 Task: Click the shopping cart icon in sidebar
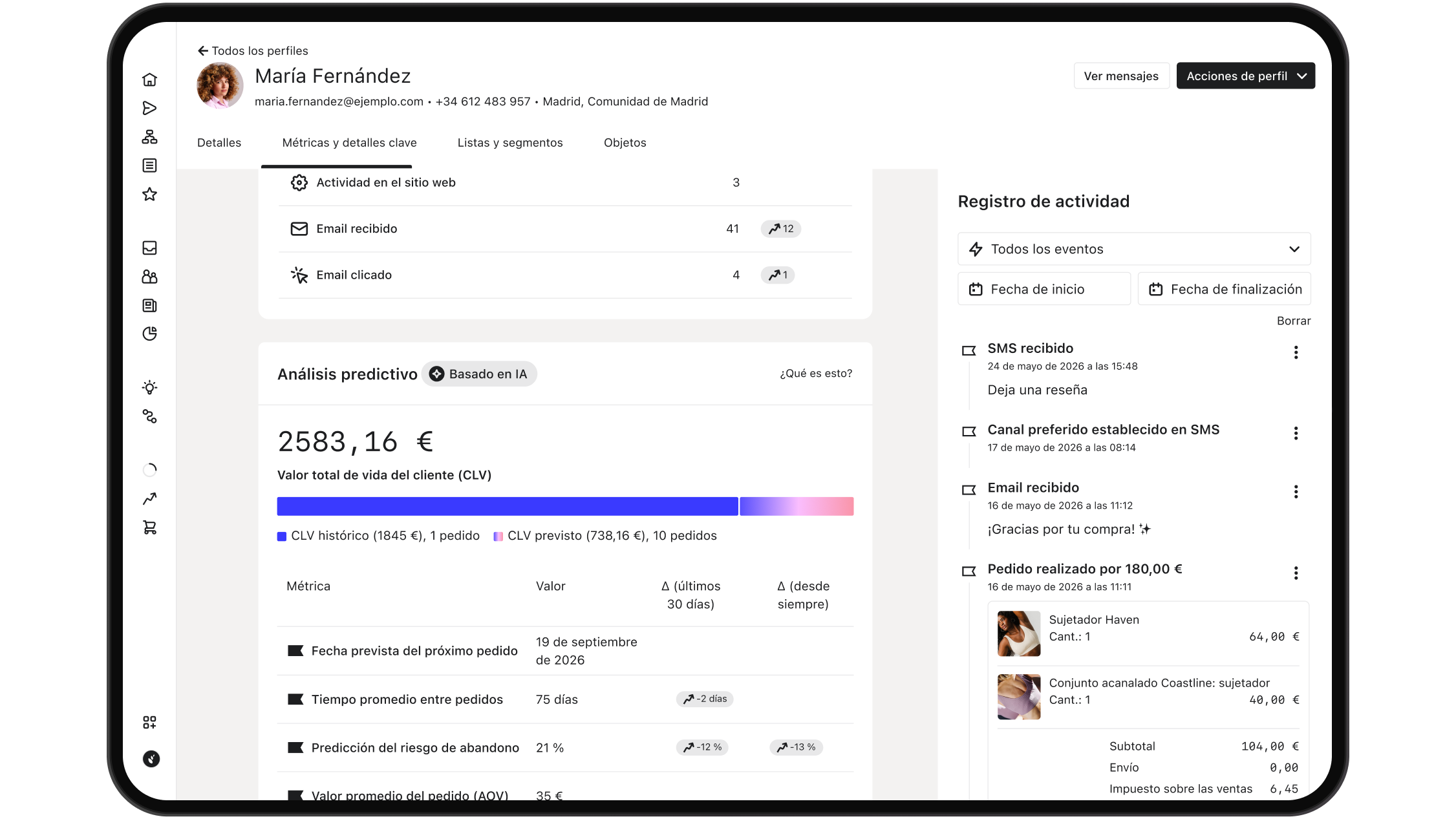point(149,527)
